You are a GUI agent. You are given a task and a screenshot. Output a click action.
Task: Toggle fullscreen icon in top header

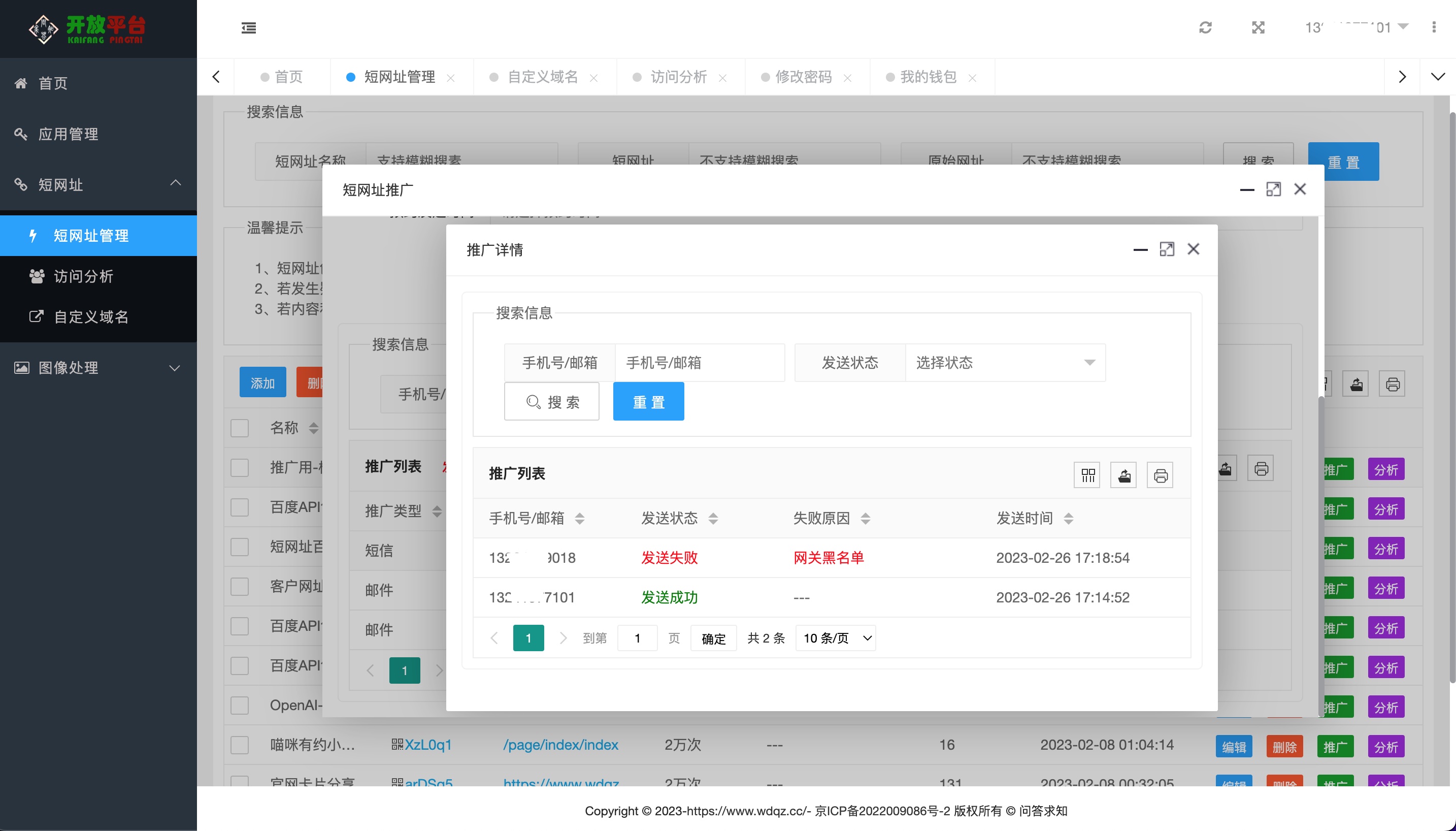point(1258,27)
